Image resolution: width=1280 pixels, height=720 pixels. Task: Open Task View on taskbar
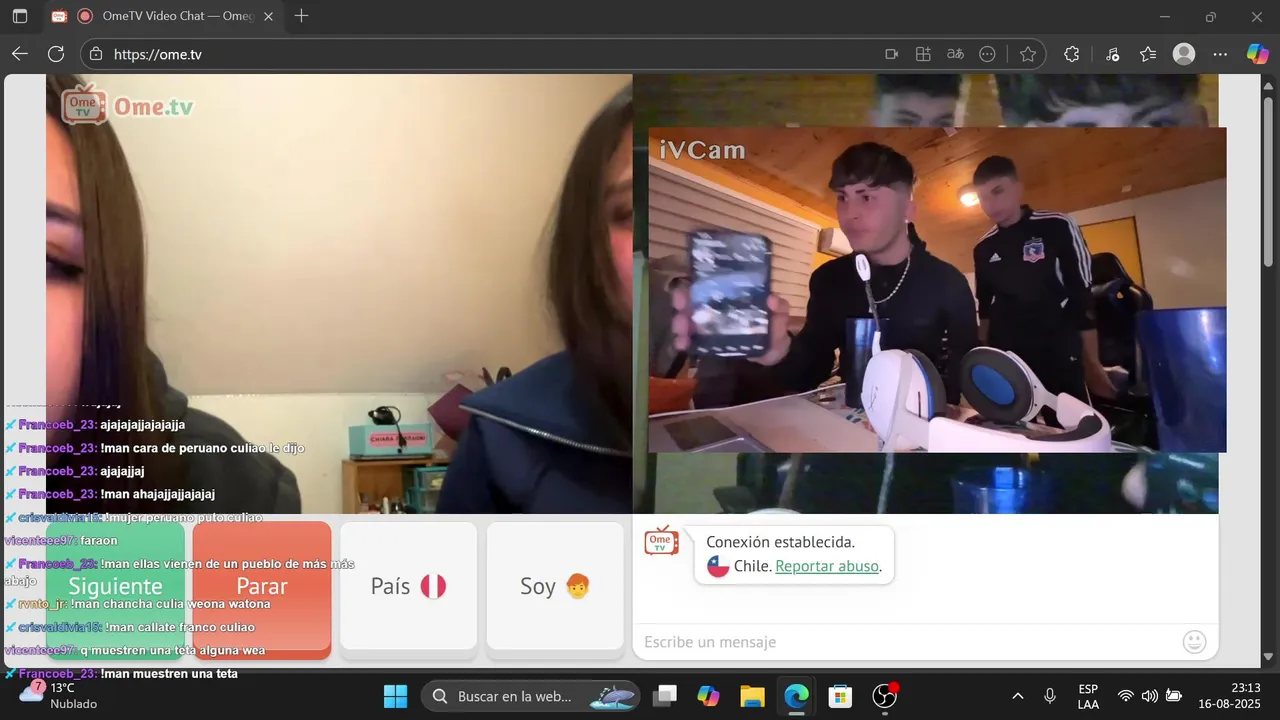coord(664,696)
